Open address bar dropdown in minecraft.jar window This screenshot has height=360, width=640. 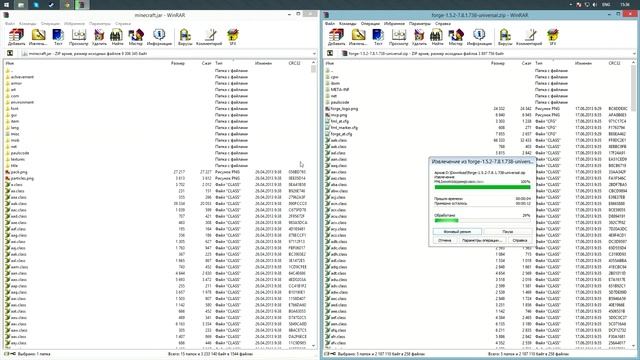click(314, 53)
